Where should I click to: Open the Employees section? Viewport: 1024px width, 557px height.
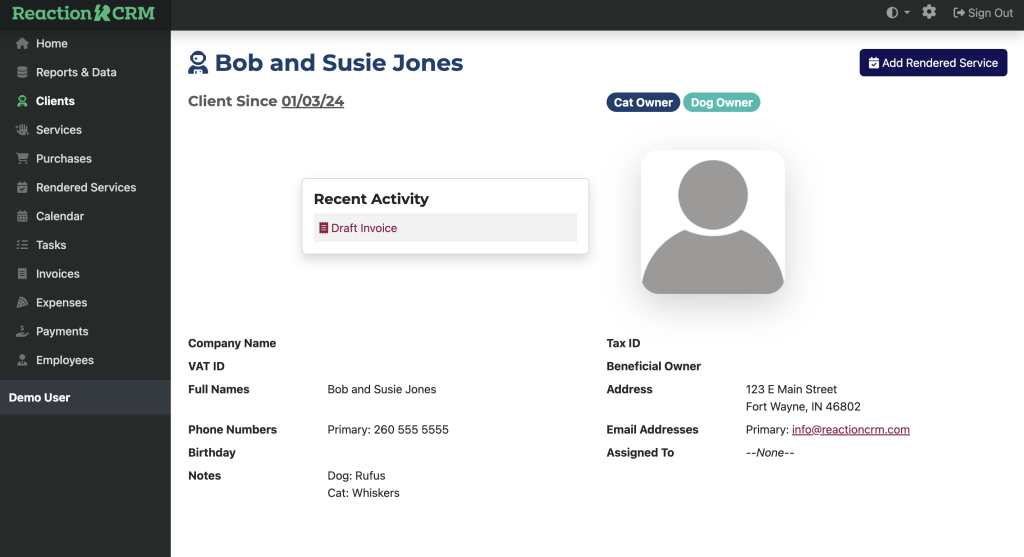(x=64, y=361)
